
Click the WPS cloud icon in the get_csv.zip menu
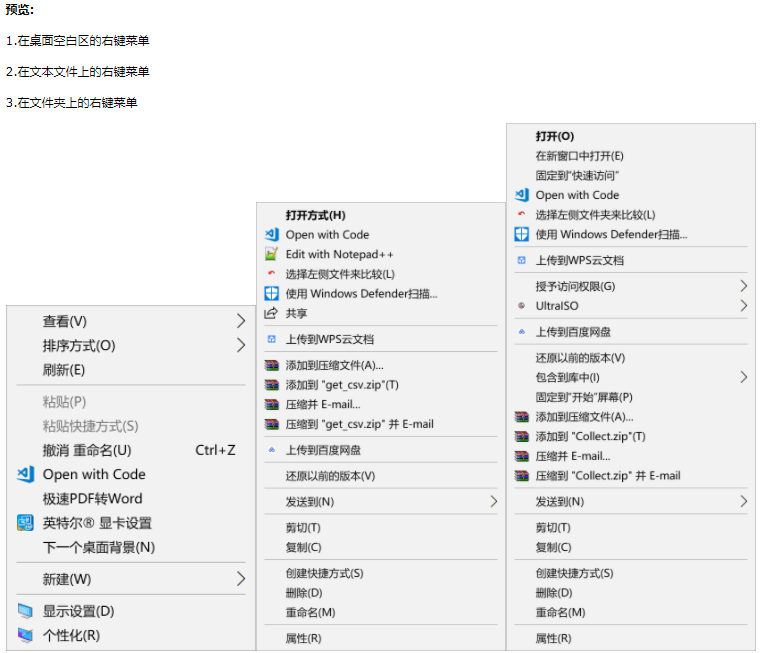(x=272, y=339)
